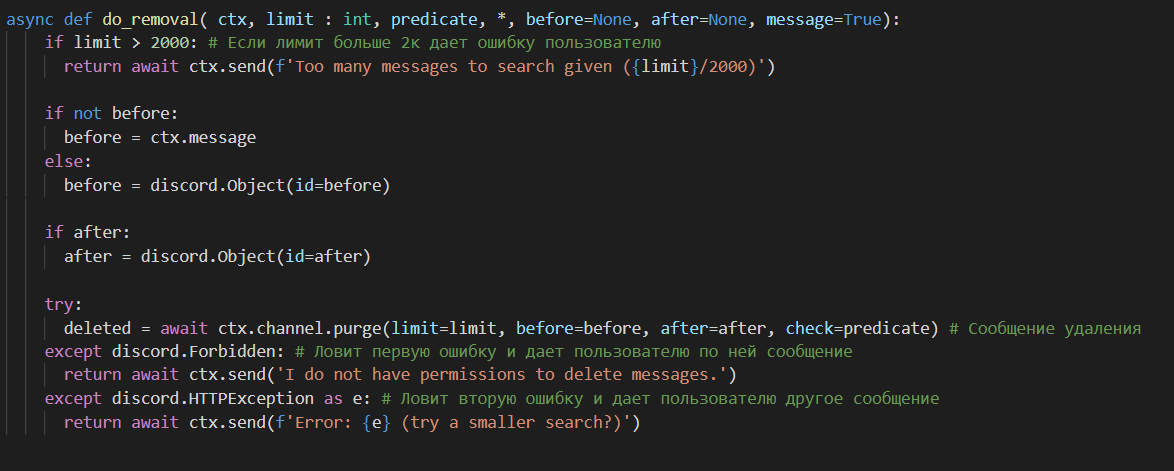Place cursor on 'async' keyword

pyautogui.click(x=30, y=19)
